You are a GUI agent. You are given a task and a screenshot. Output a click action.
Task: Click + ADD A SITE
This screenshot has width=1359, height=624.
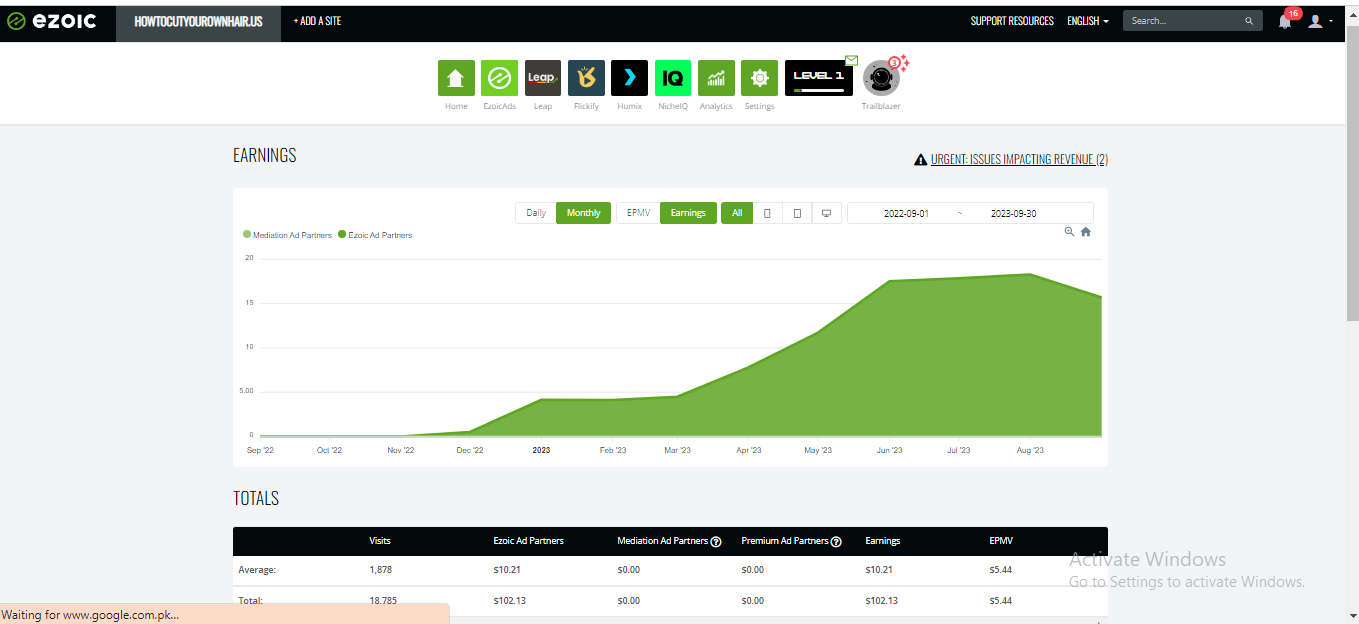tap(317, 21)
